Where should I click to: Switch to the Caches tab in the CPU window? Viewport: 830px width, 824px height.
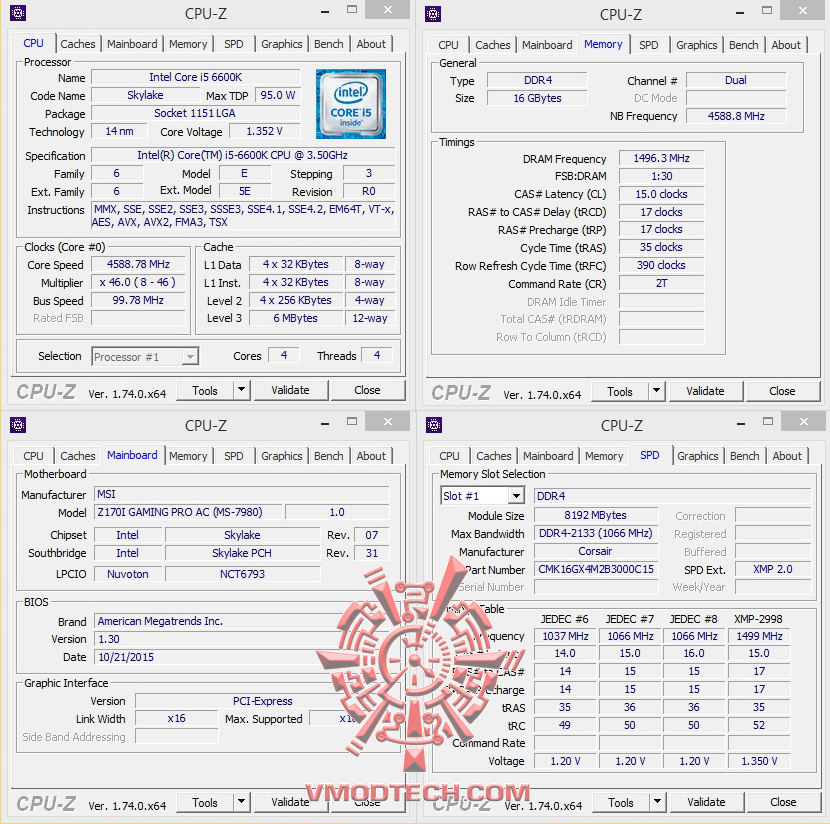pos(78,44)
